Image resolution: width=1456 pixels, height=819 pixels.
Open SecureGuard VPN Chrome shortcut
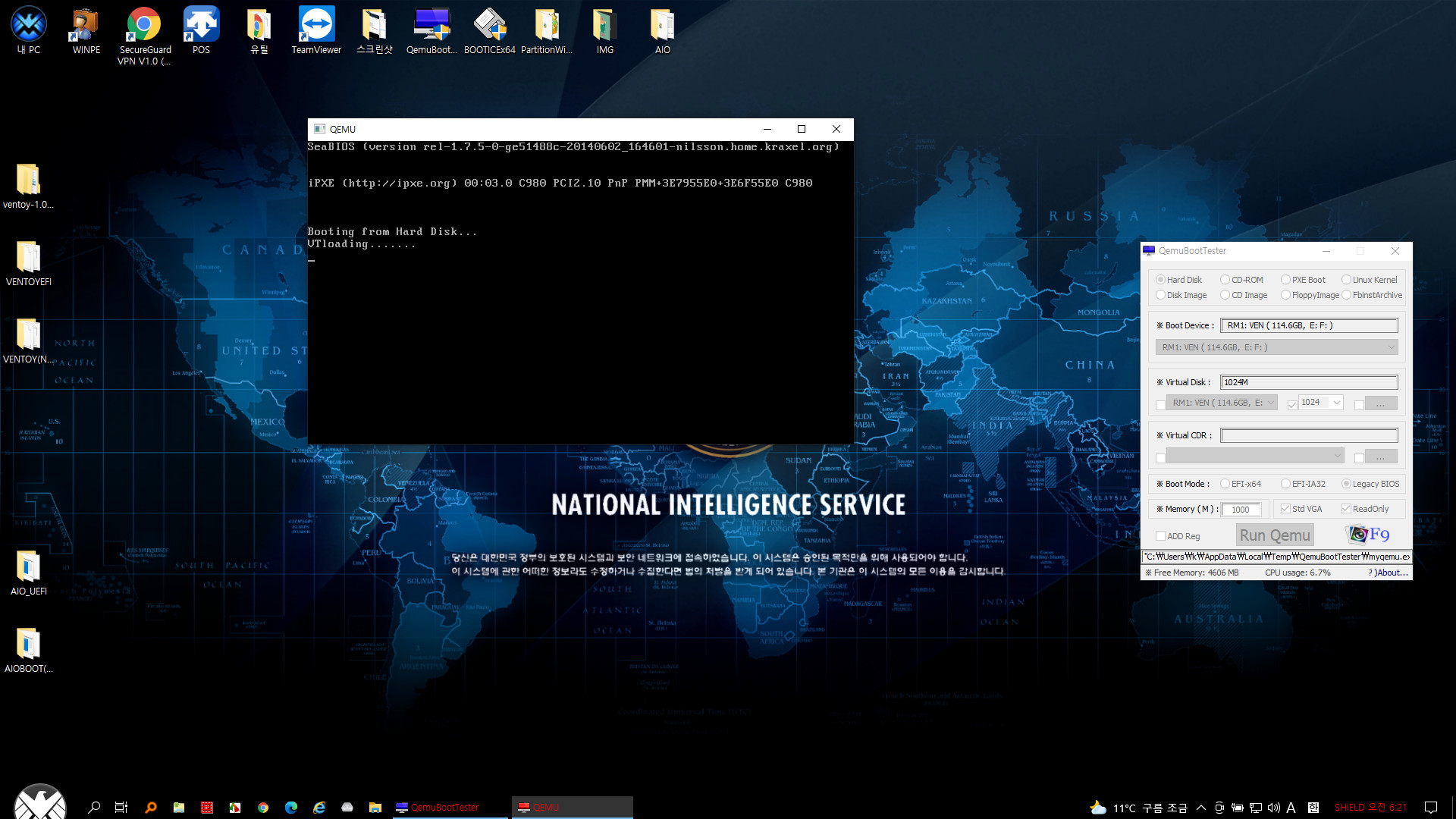pyautogui.click(x=144, y=36)
